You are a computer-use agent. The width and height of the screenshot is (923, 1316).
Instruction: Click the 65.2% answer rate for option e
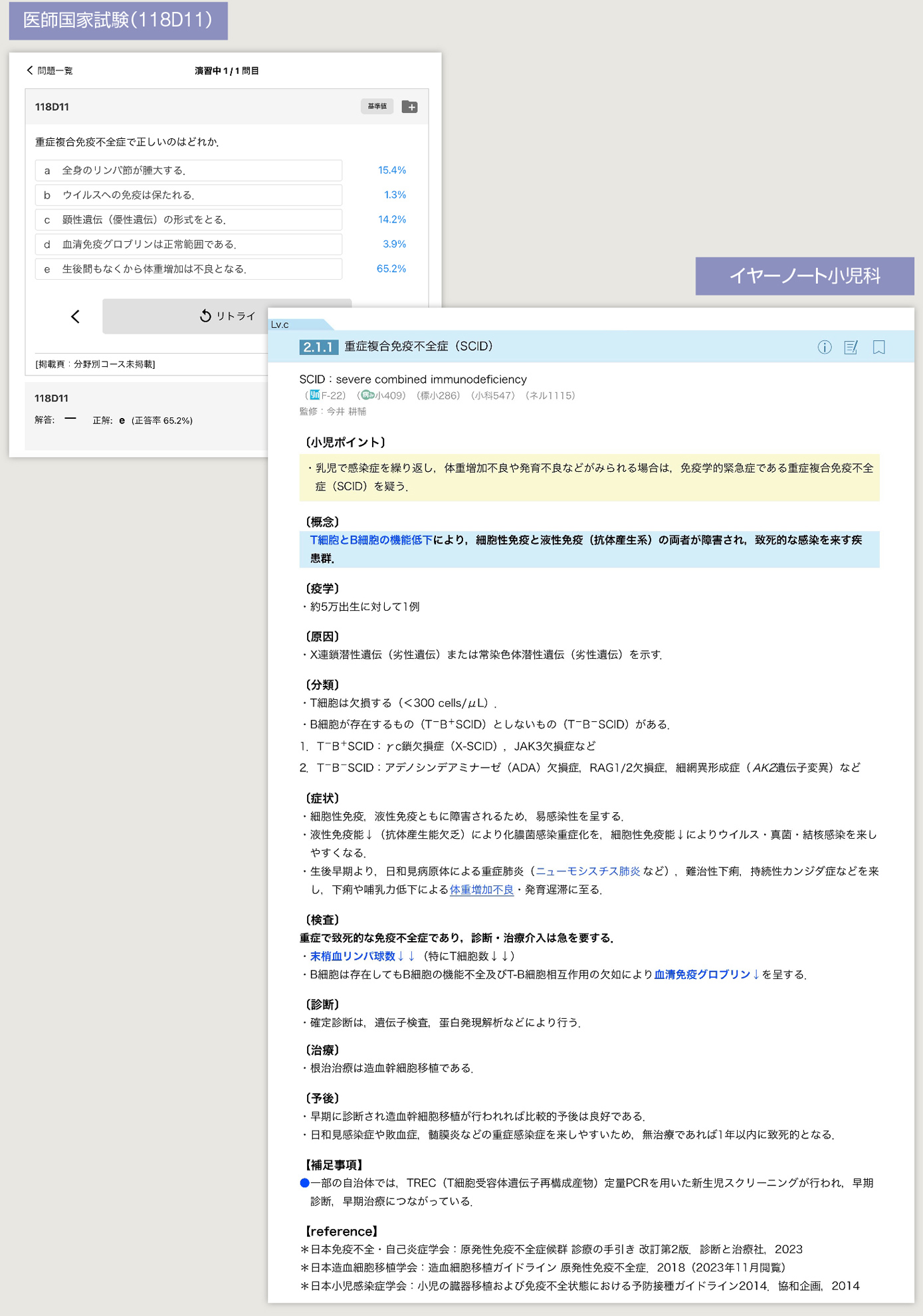(391, 269)
